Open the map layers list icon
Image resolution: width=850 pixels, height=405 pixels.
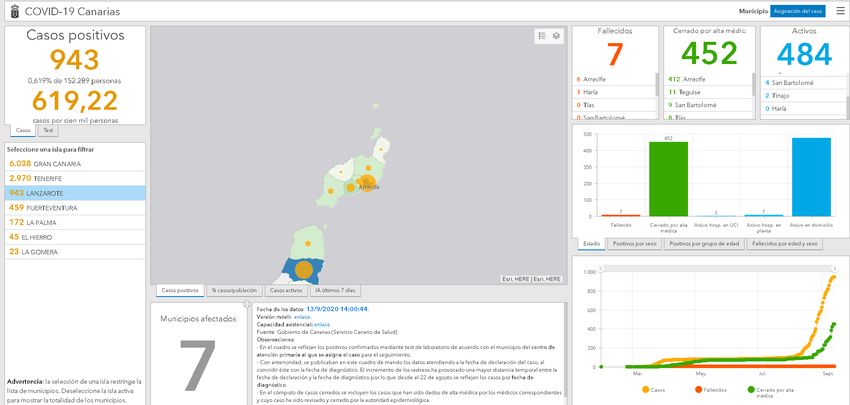point(556,35)
